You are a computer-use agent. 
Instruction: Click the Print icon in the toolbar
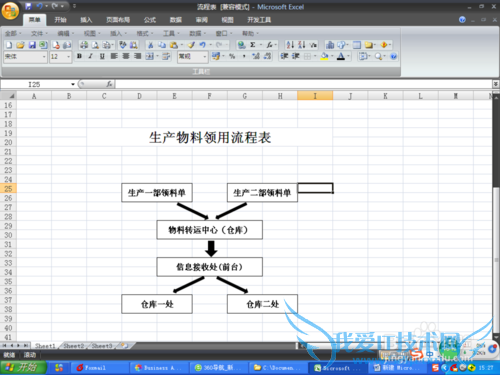point(84,45)
